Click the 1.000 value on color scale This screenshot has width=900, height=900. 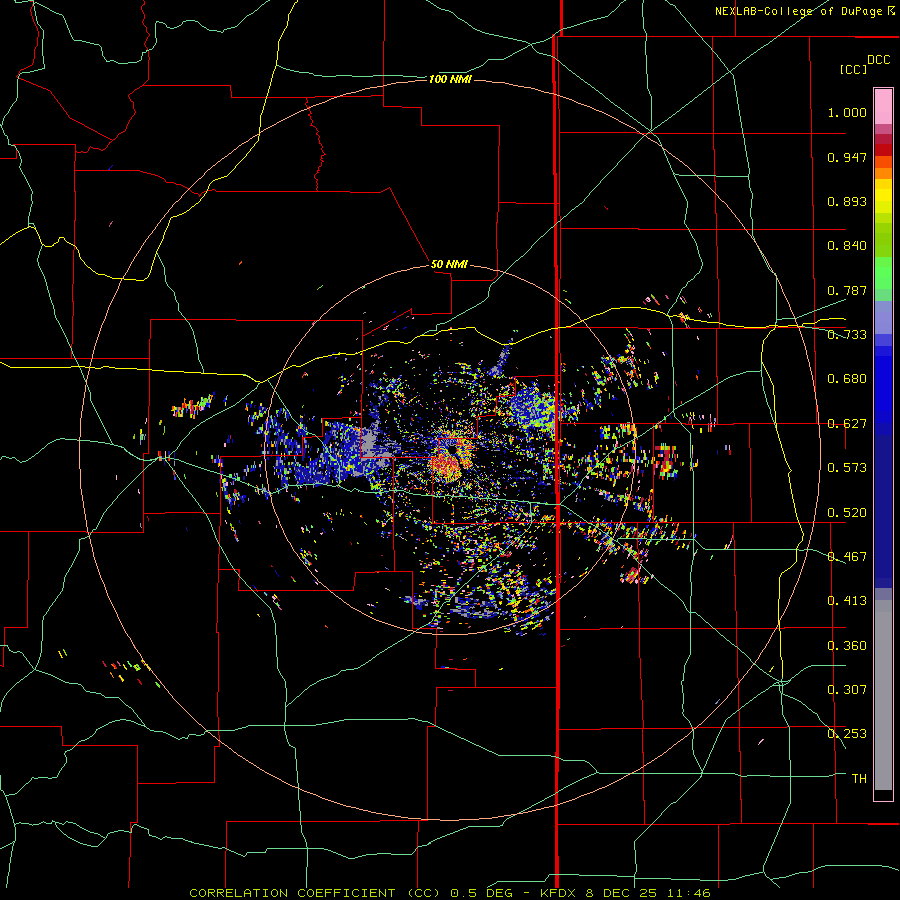847,112
